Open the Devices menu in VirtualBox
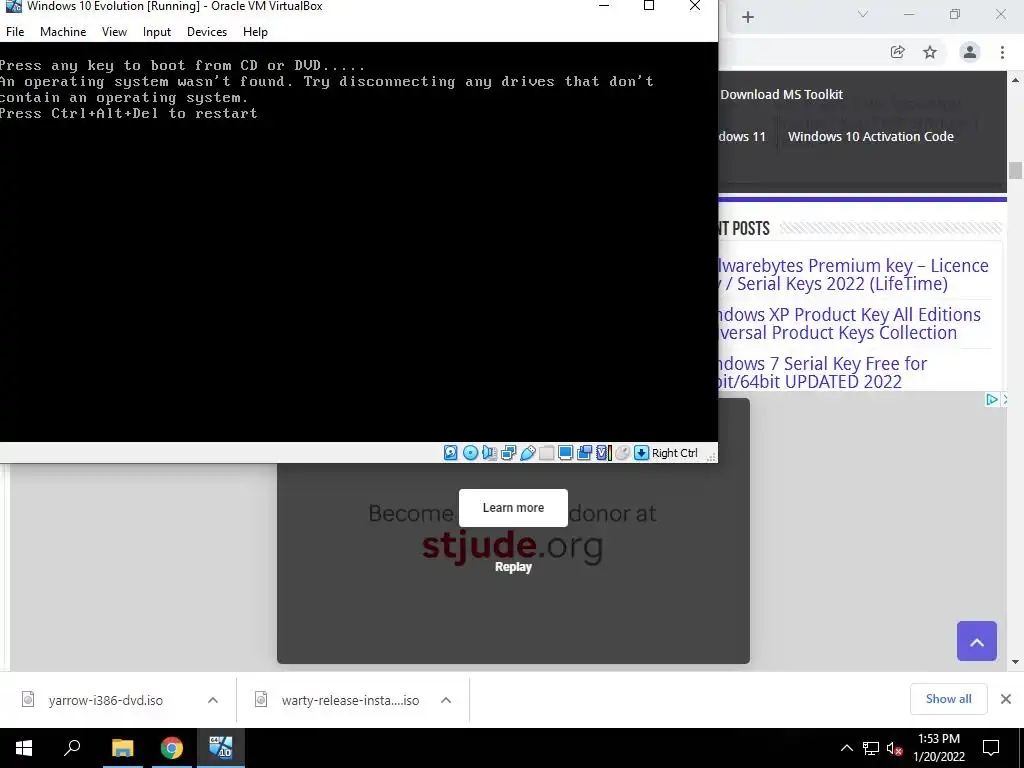Image resolution: width=1024 pixels, height=768 pixels. [x=207, y=31]
